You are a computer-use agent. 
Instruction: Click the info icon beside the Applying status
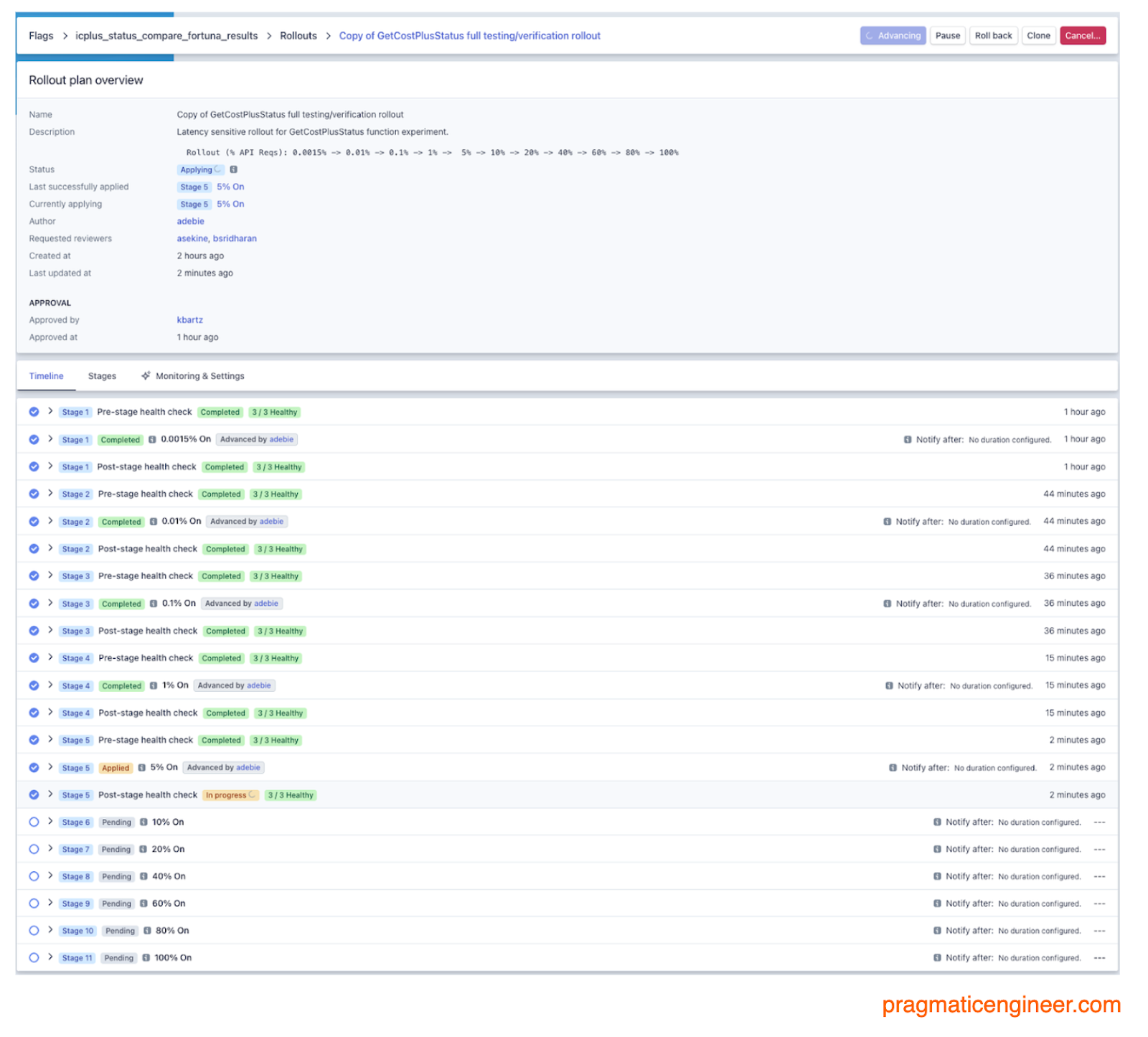tap(234, 169)
